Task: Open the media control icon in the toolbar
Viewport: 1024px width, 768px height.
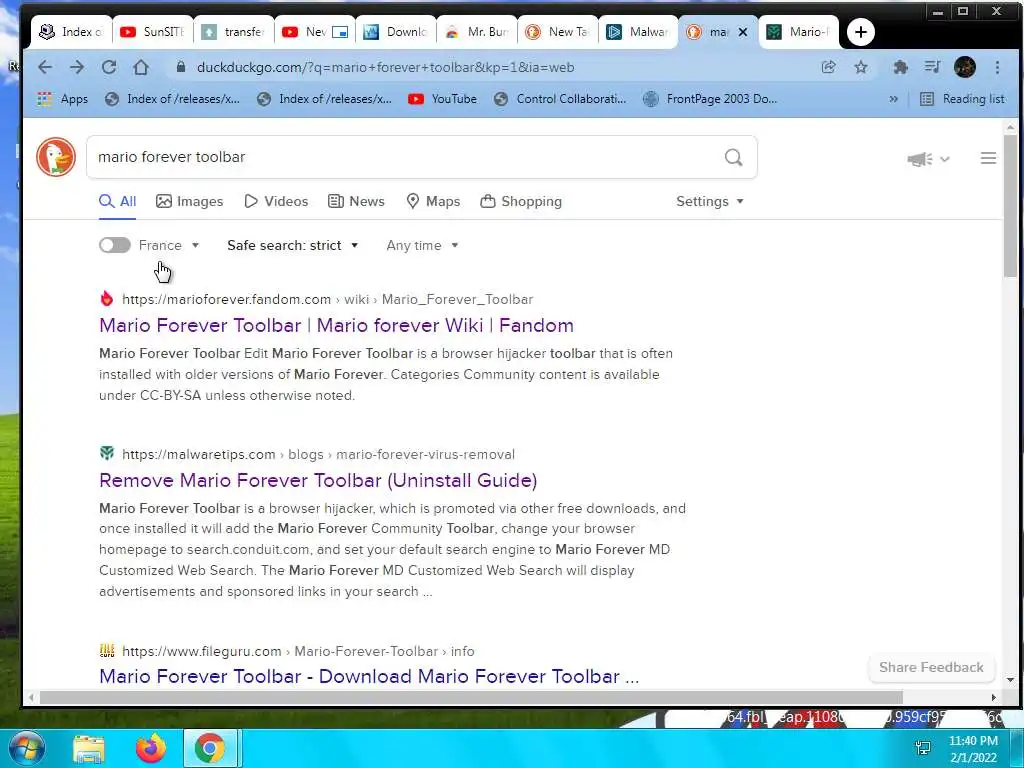Action: tap(933, 67)
